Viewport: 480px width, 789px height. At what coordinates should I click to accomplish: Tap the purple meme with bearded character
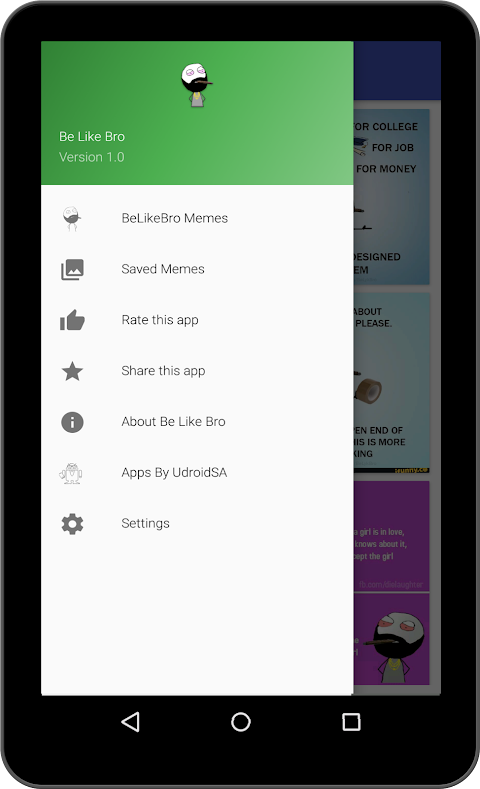391,639
